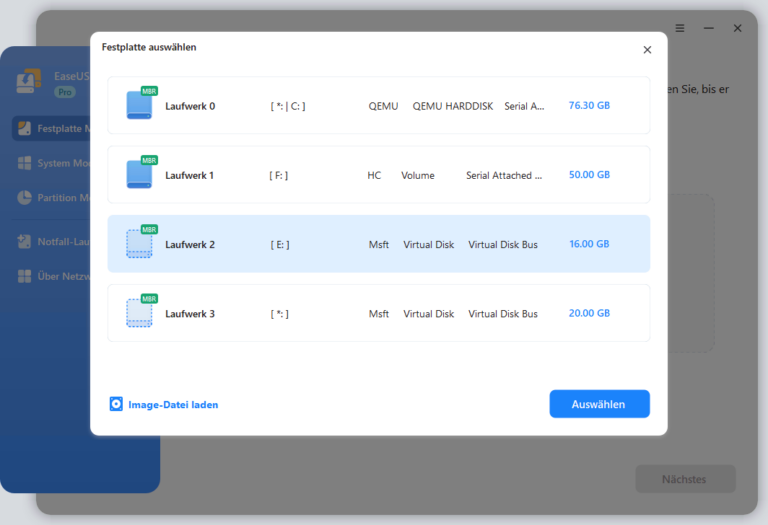The width and height of the screenshot is (768, 525).
Task: Click the 76.30 GB size value
Action: pyautogui.click(x=589, y=105)
